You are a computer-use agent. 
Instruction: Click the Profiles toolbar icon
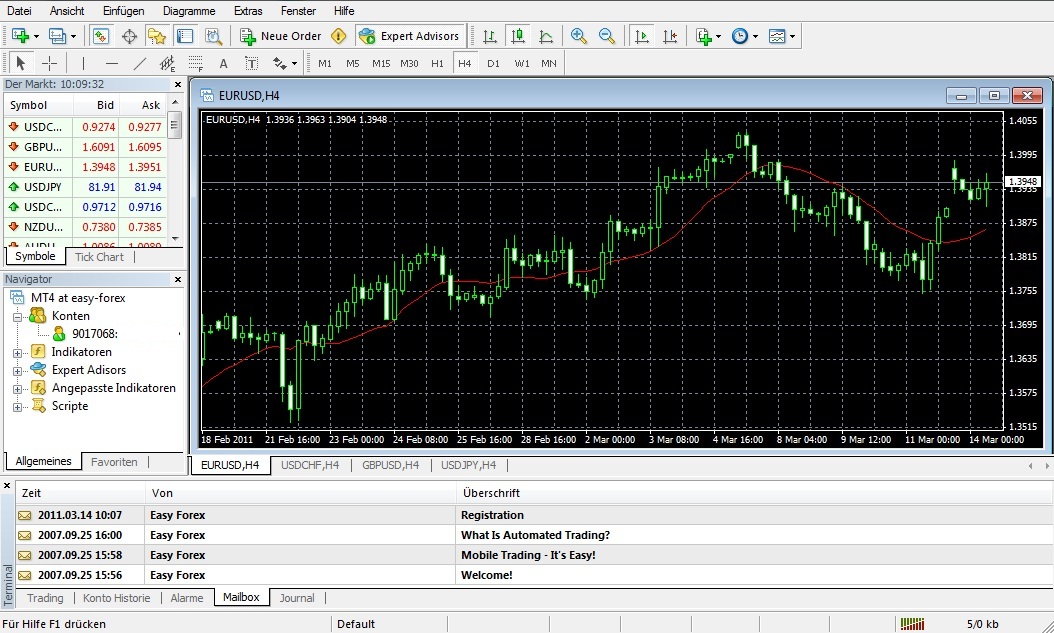coord(57,36)
